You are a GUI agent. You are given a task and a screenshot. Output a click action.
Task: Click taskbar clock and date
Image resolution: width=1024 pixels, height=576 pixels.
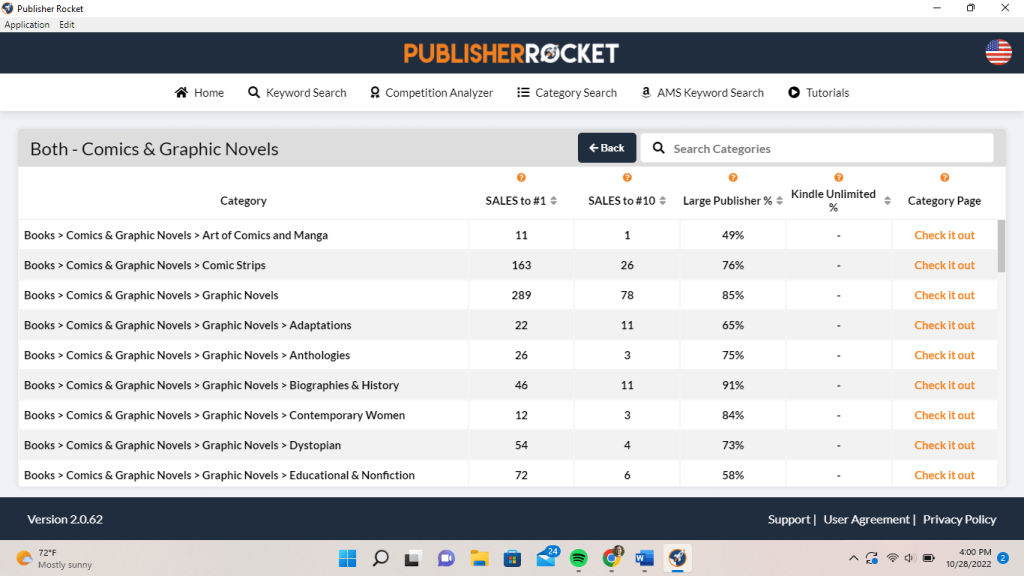pos(968,558)
